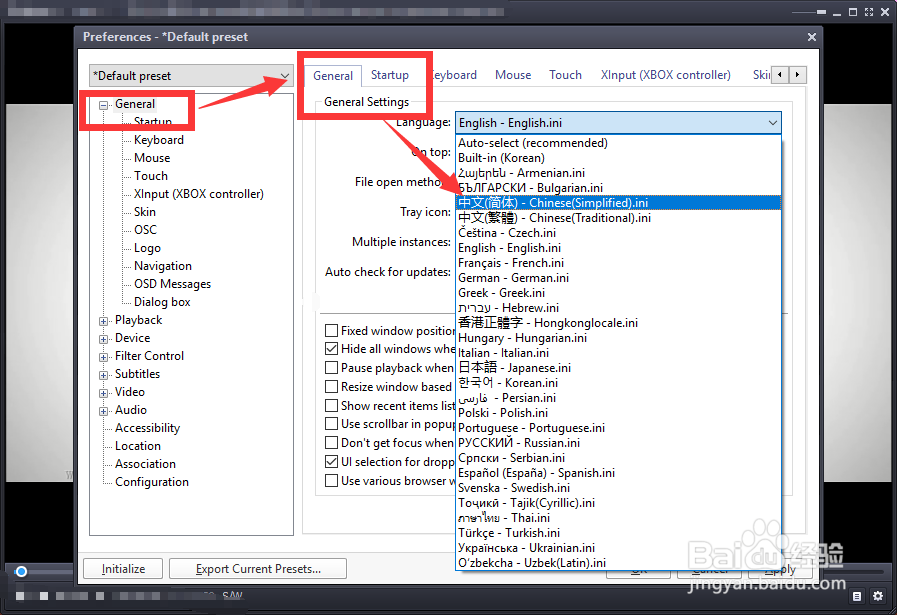This screenshot has width=897, height=615.
Task: Select Keyboard in settings tree
Action: pyautogui.click(x=158, y=140)
